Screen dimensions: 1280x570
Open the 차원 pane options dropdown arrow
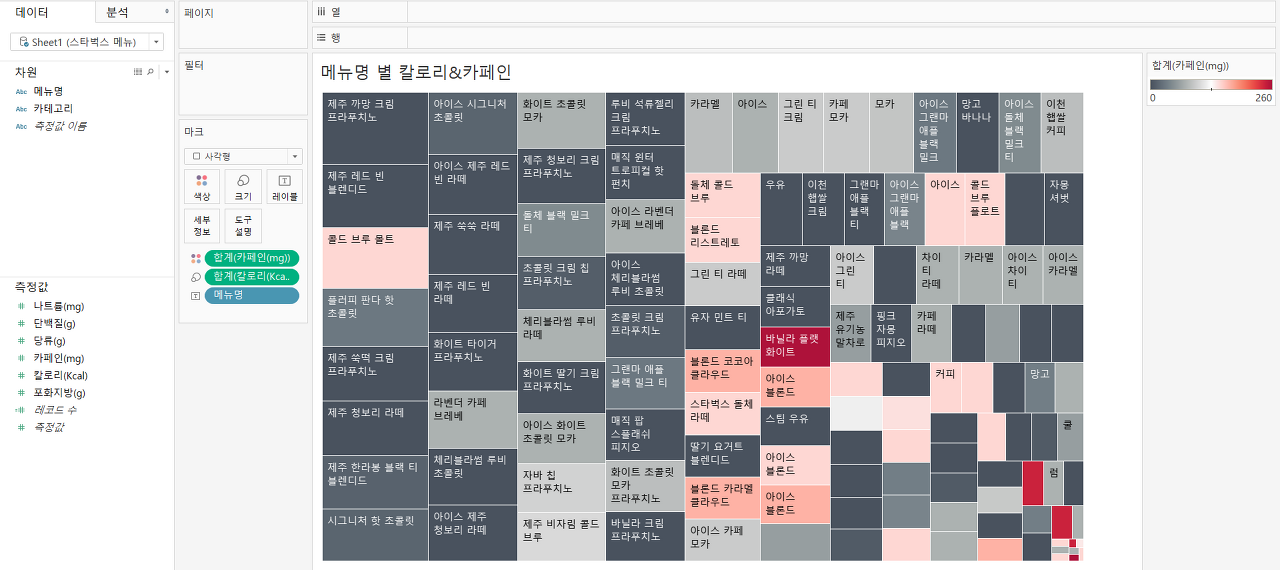(166, 72)
